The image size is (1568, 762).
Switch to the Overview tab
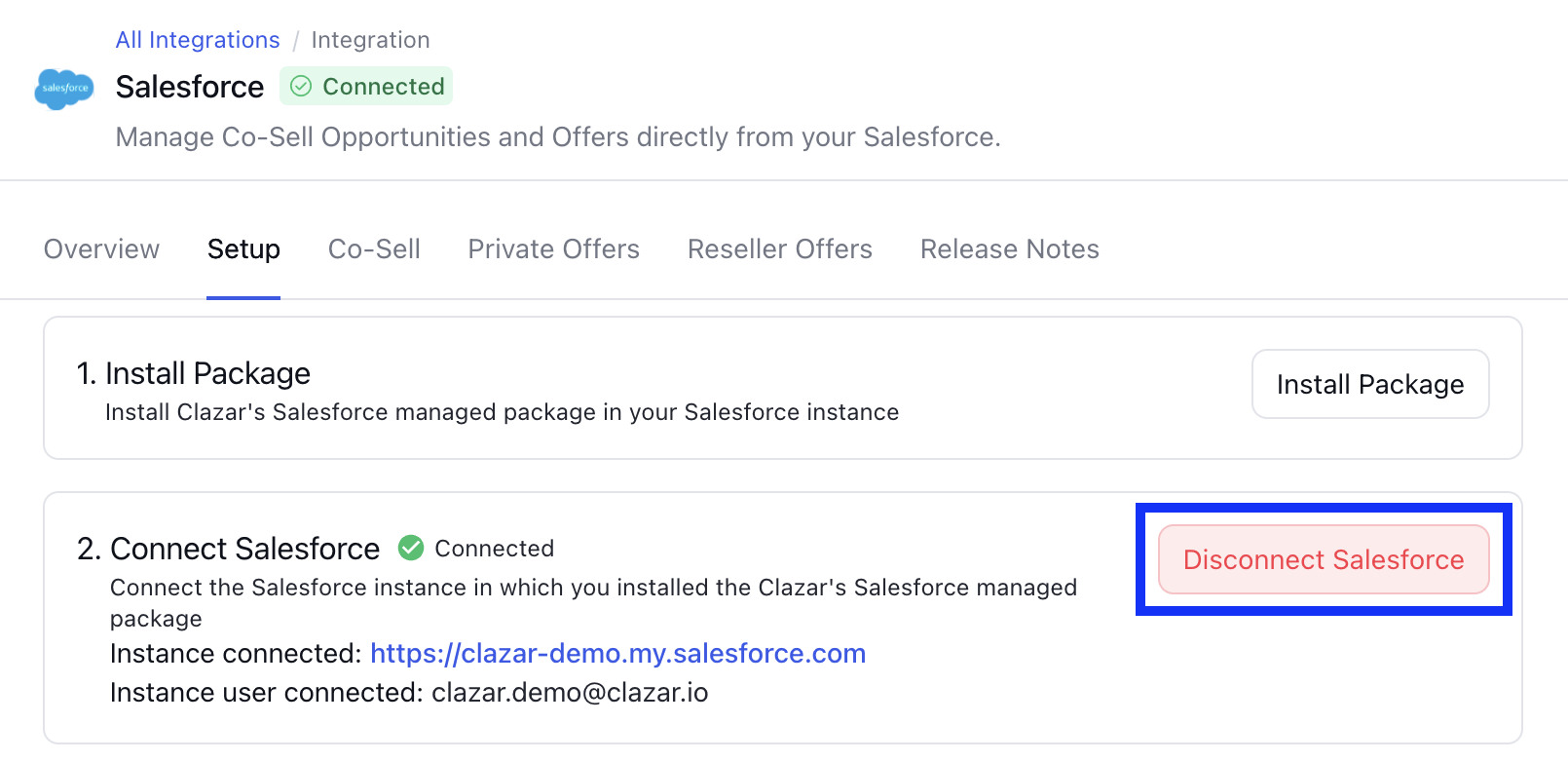pos(101,249)
